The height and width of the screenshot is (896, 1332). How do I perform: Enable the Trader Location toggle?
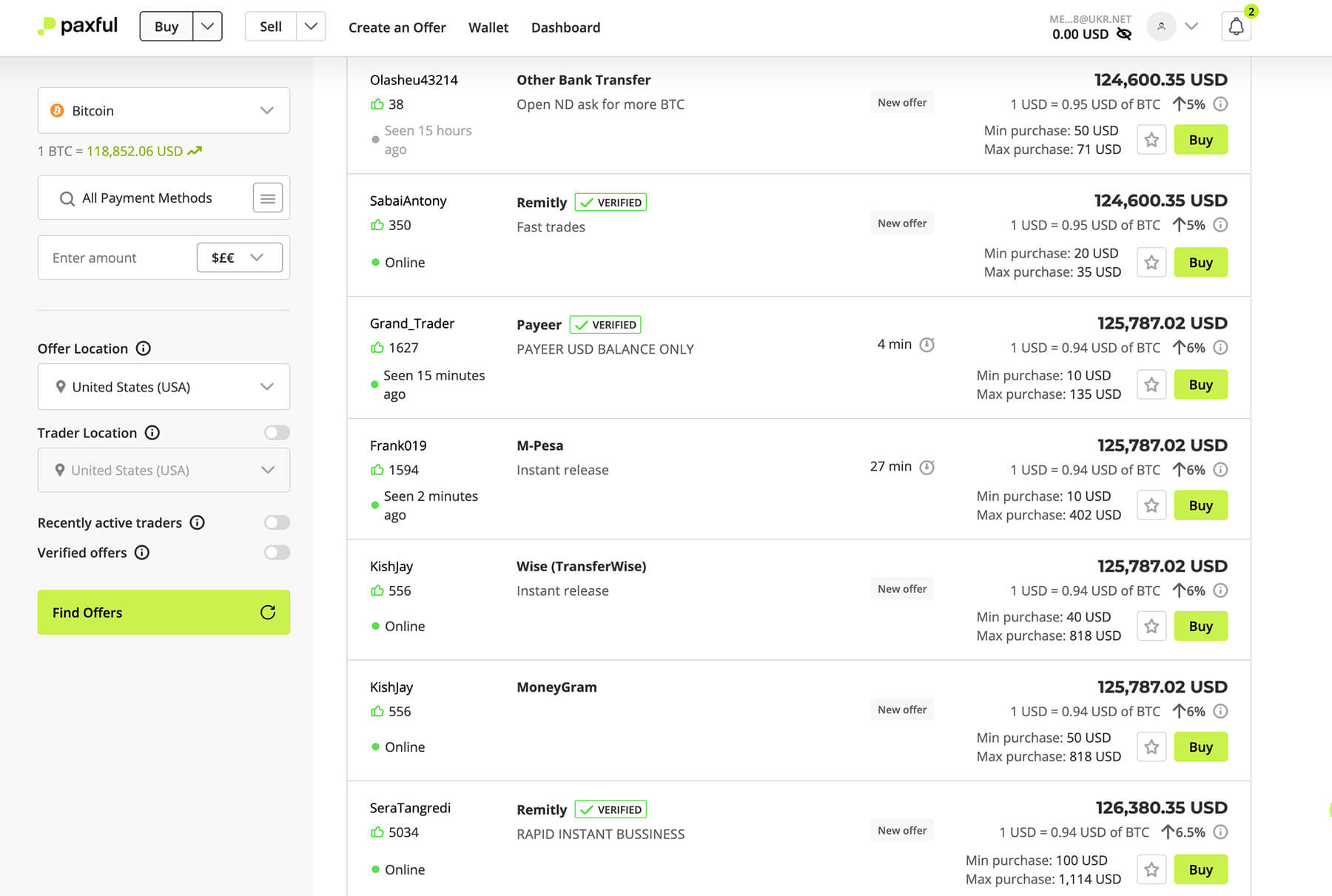(x=277, y=433)
